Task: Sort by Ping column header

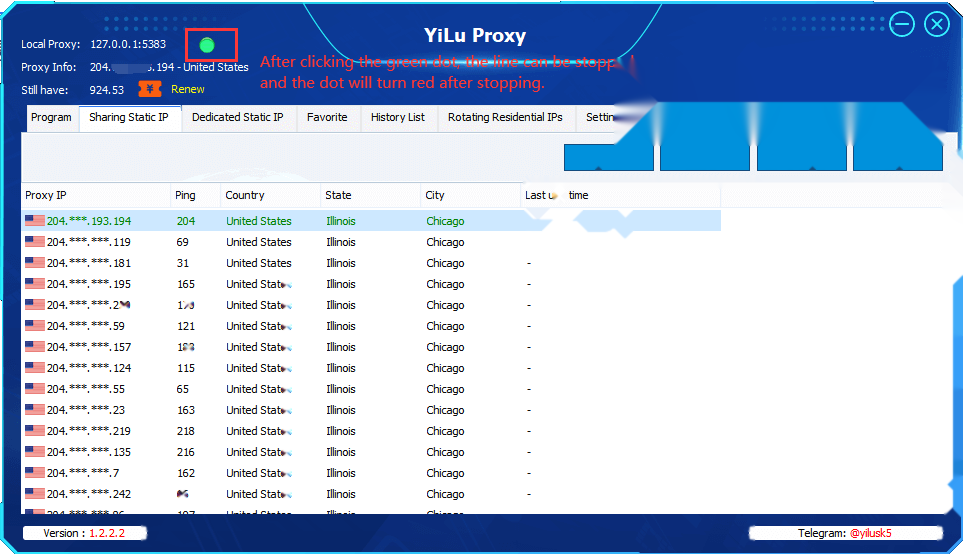Action: coord(195,195)
